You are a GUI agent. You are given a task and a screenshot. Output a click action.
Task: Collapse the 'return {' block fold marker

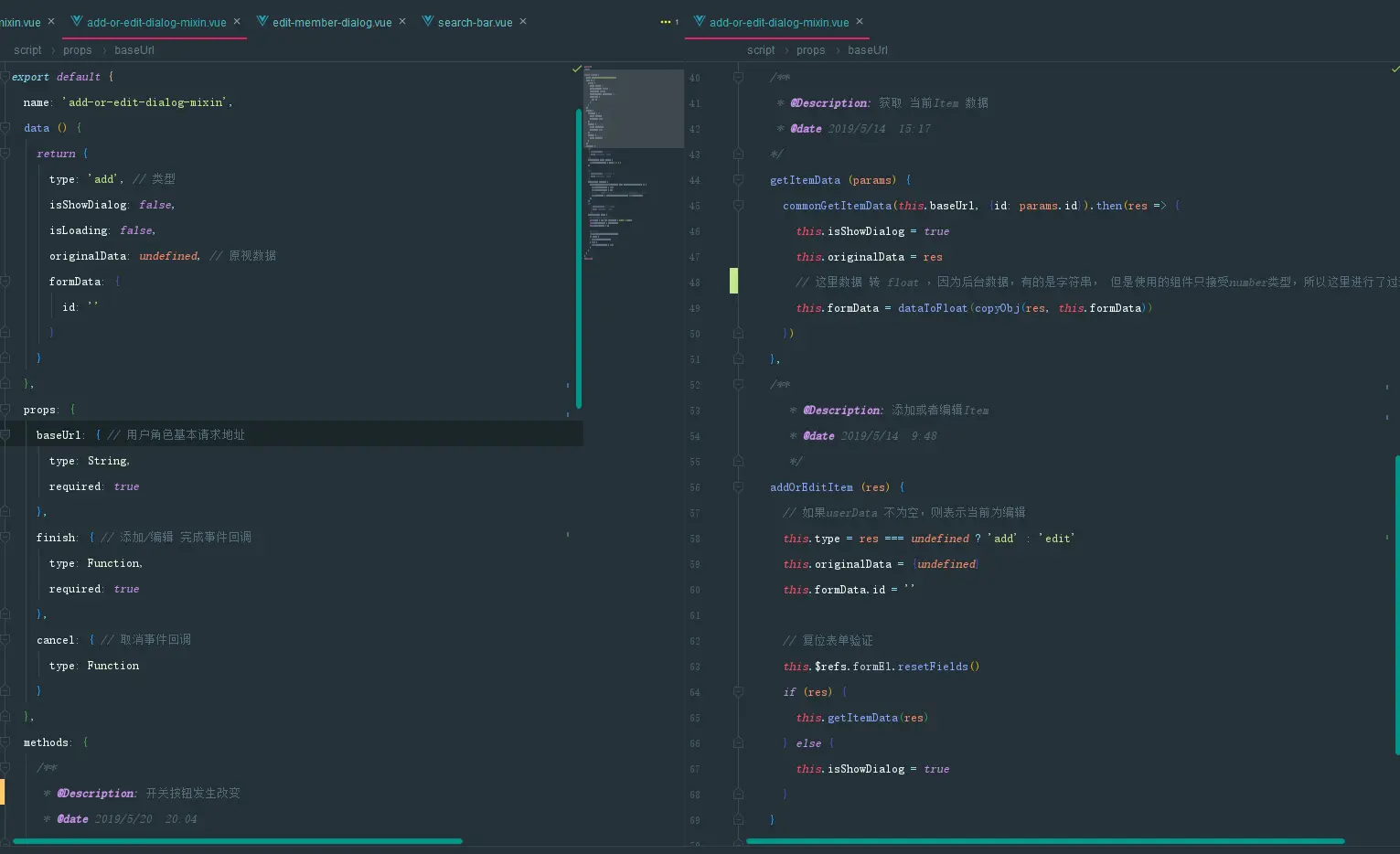5,154
